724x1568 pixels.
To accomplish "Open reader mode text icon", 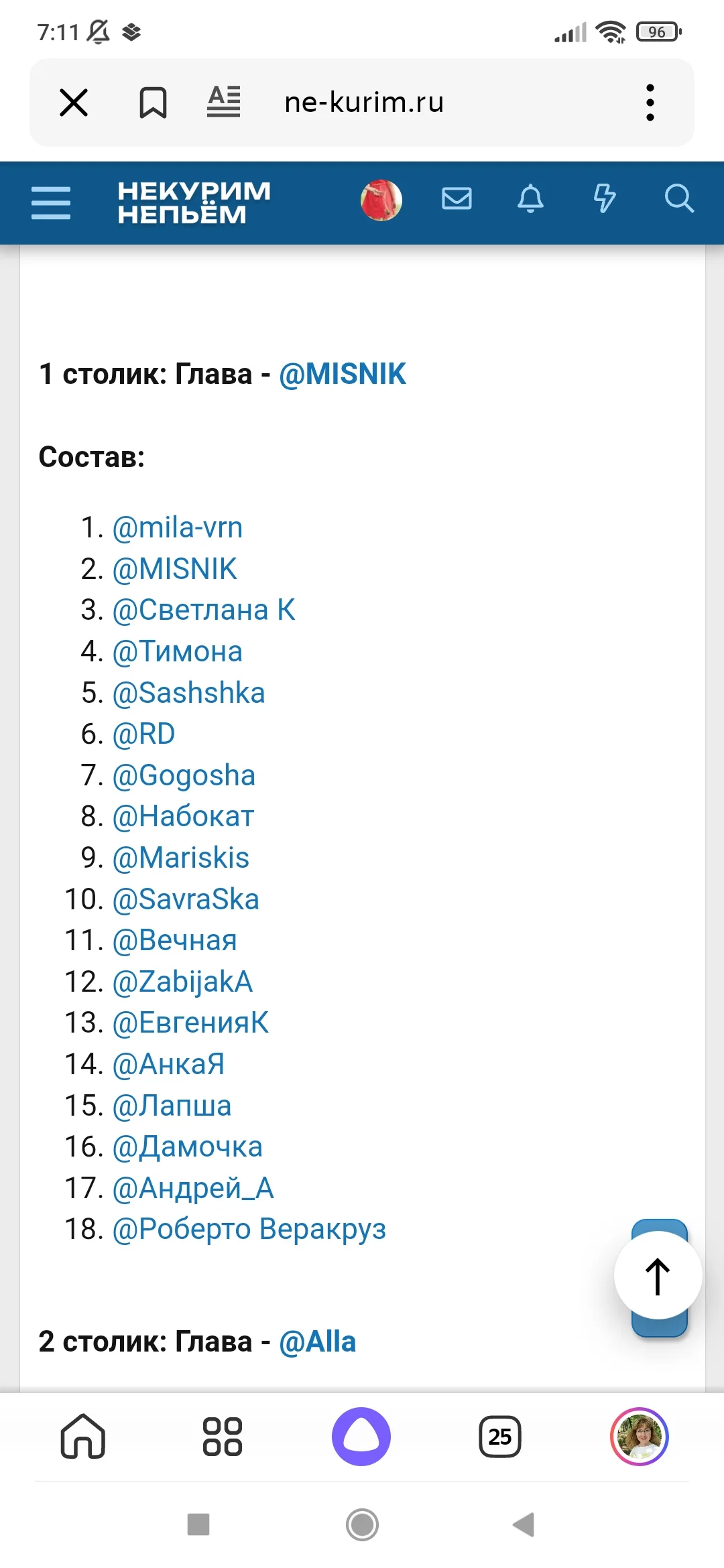I will pyautogui.click(x=224, y=103).
